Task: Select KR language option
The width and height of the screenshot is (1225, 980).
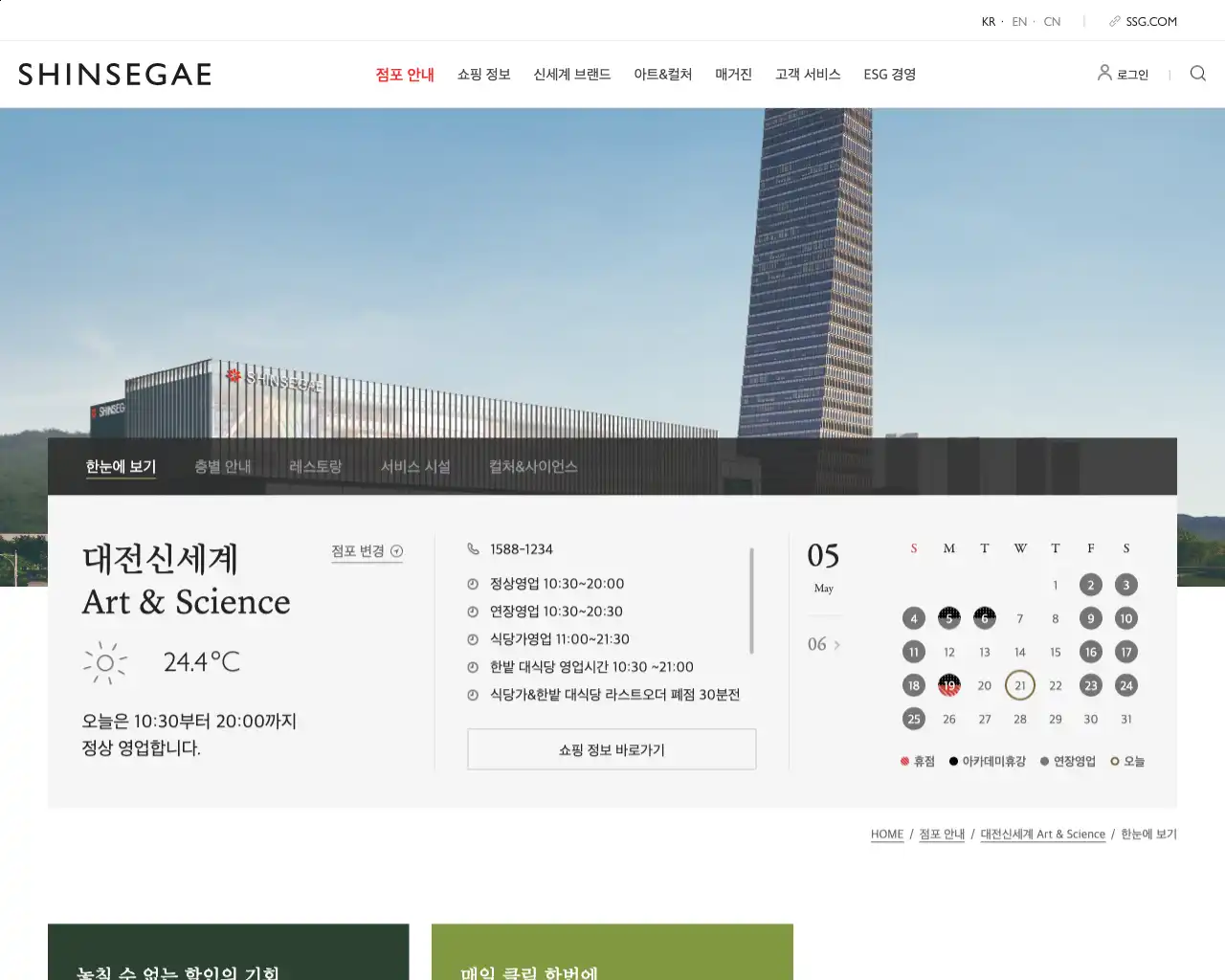Action: pos(989,21)
